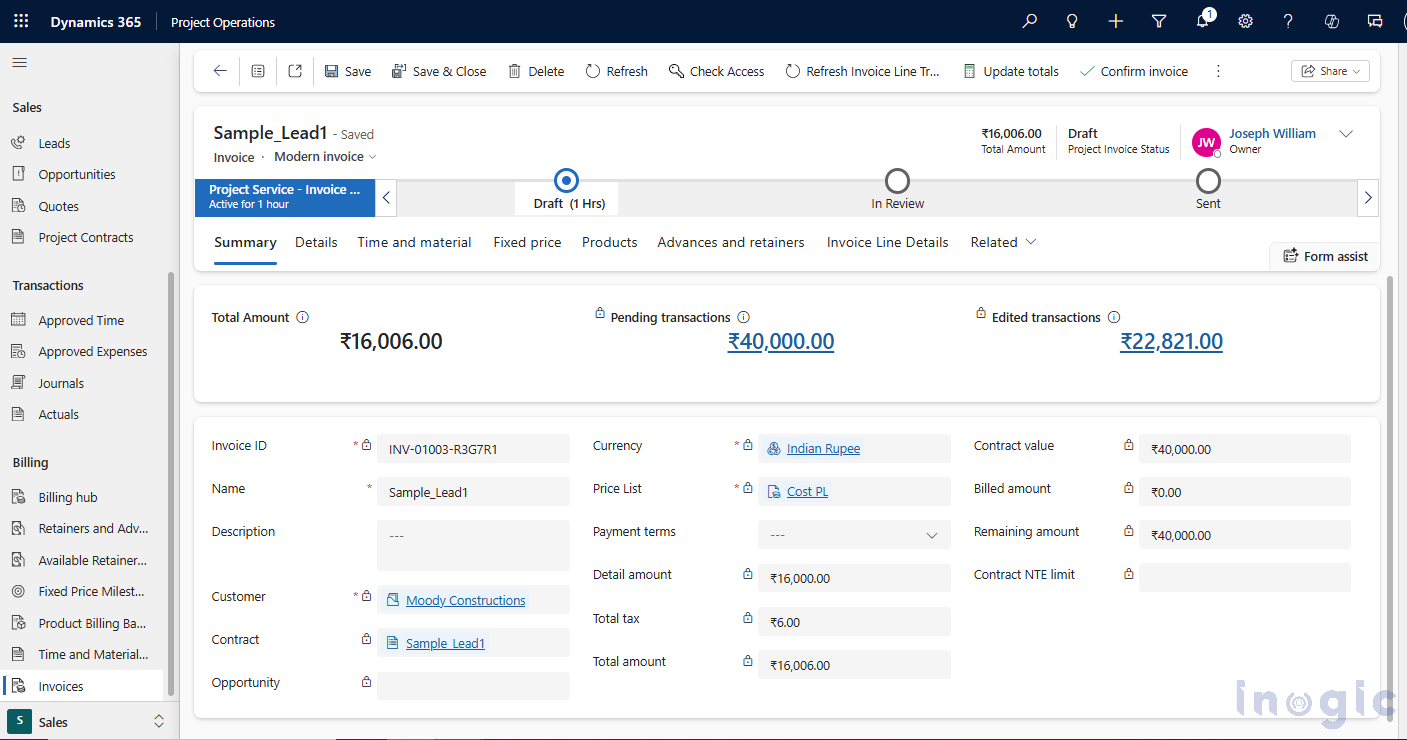Open the notifications bell

[1203, 21]
